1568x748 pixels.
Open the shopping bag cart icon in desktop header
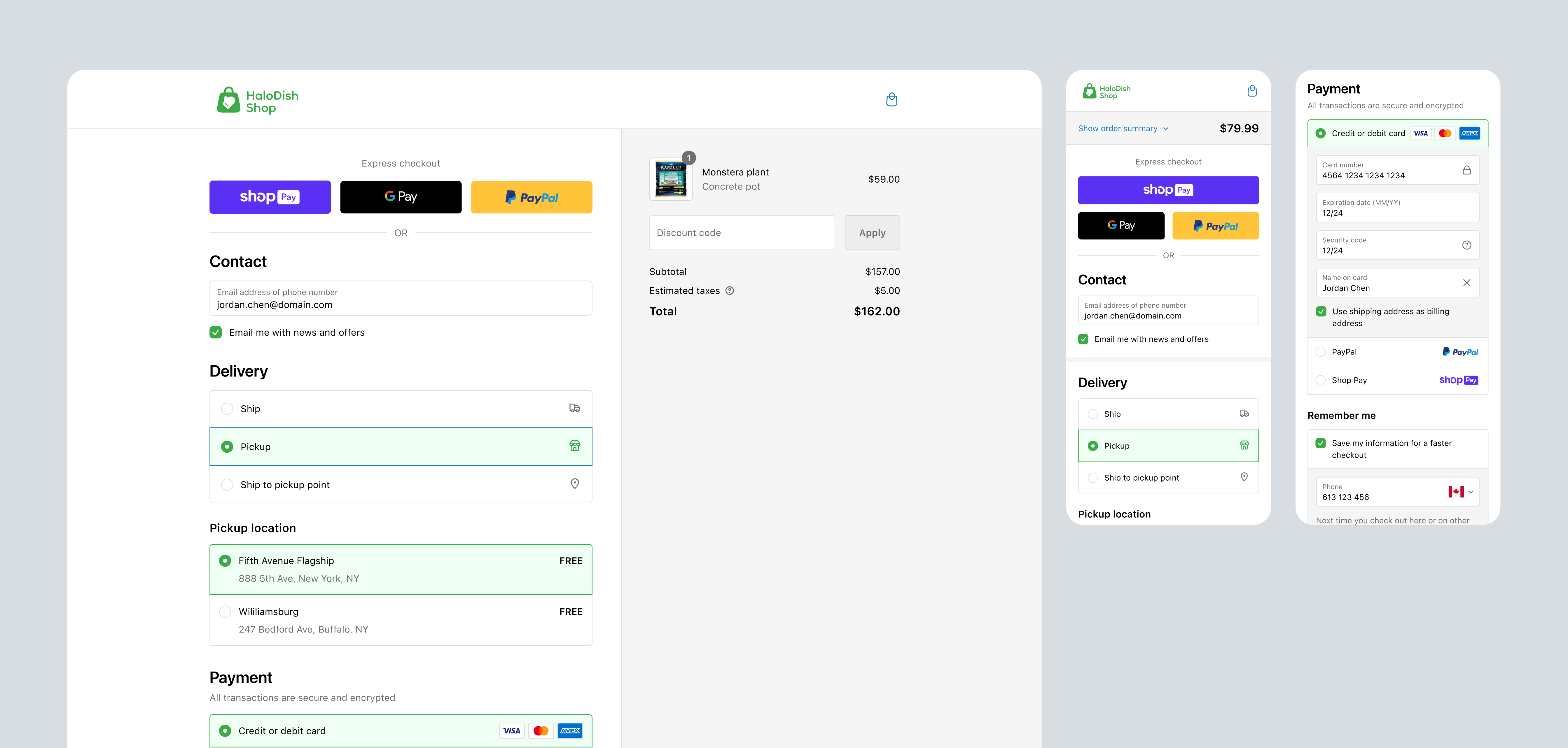tap(891, 100)
